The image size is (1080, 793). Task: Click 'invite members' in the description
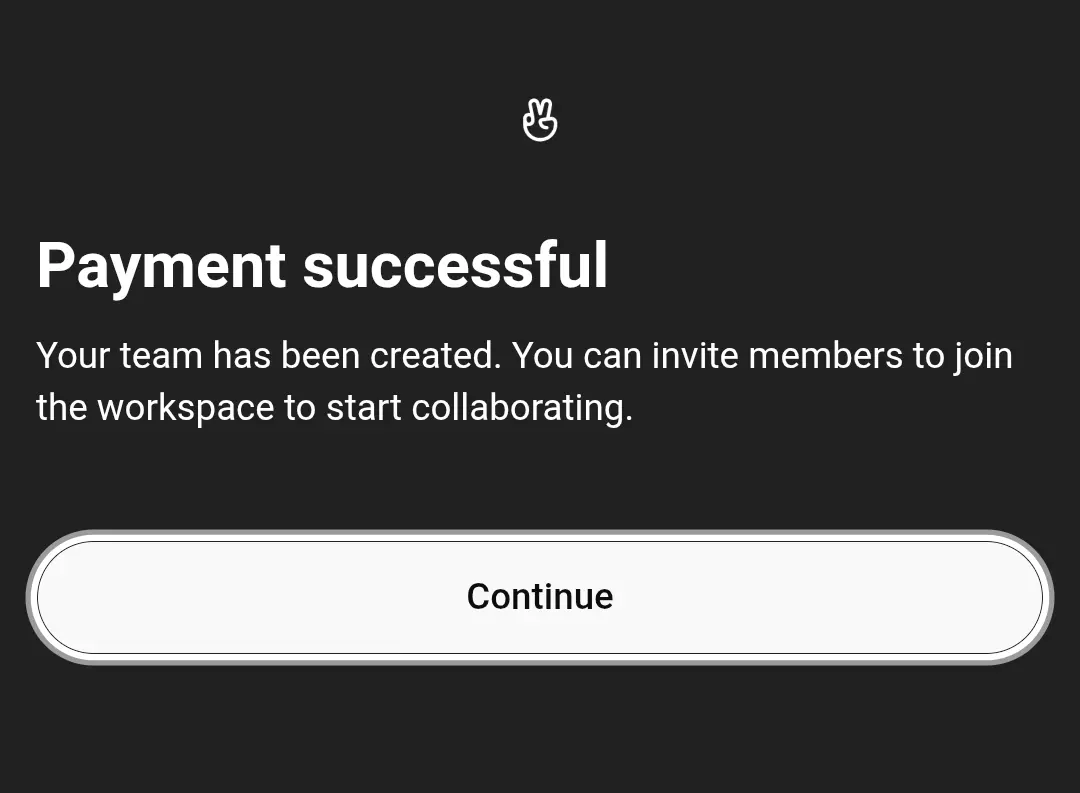pyautogui.click(x=777, y=356)
